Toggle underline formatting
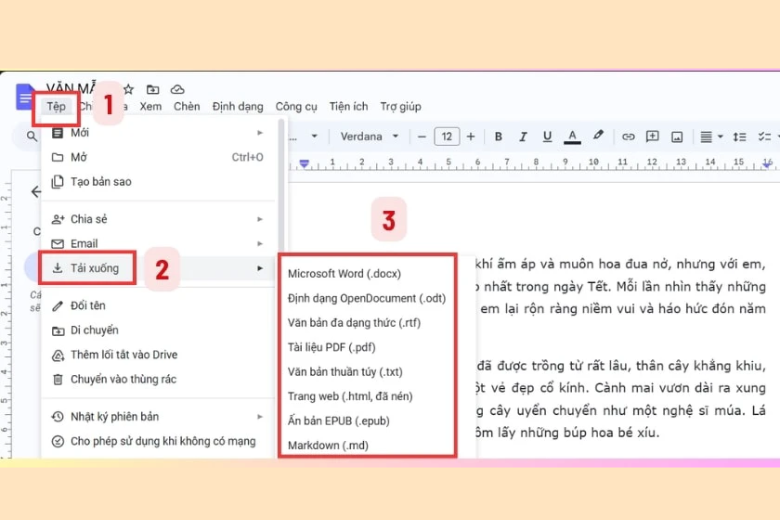This screenshot has height=520, width=780. (547, 136)
